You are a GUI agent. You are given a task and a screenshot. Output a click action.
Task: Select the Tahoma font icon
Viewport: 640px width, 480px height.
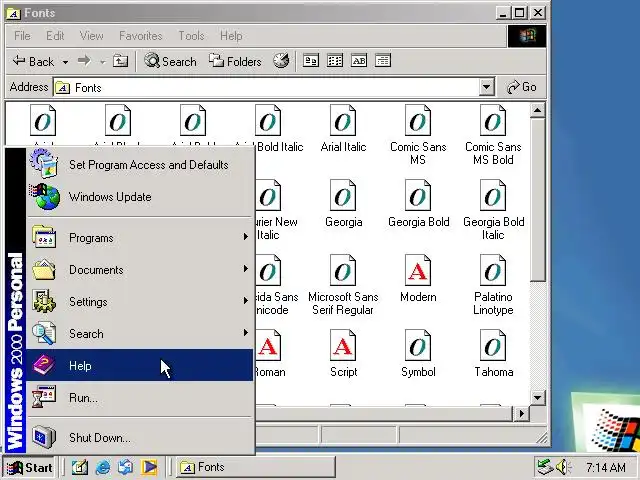click(x=493, y=346)
